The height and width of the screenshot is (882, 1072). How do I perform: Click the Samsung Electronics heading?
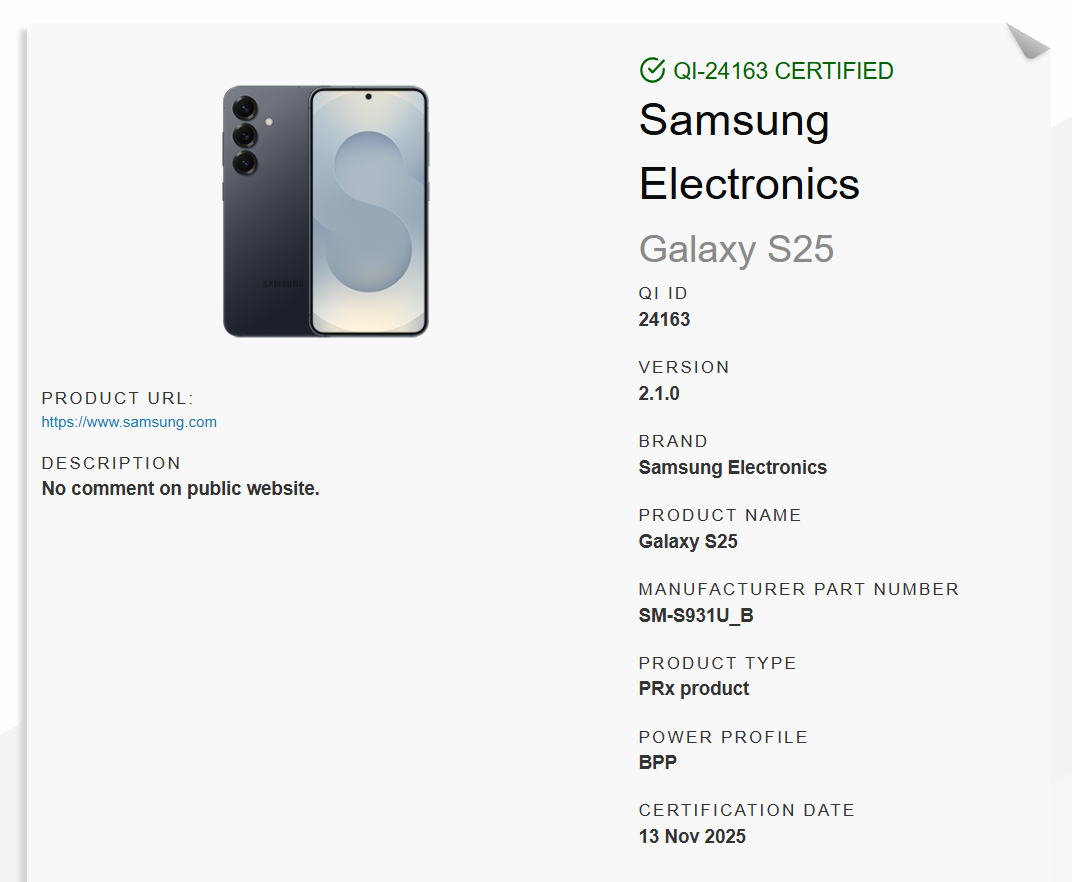[x=749, y=152]
